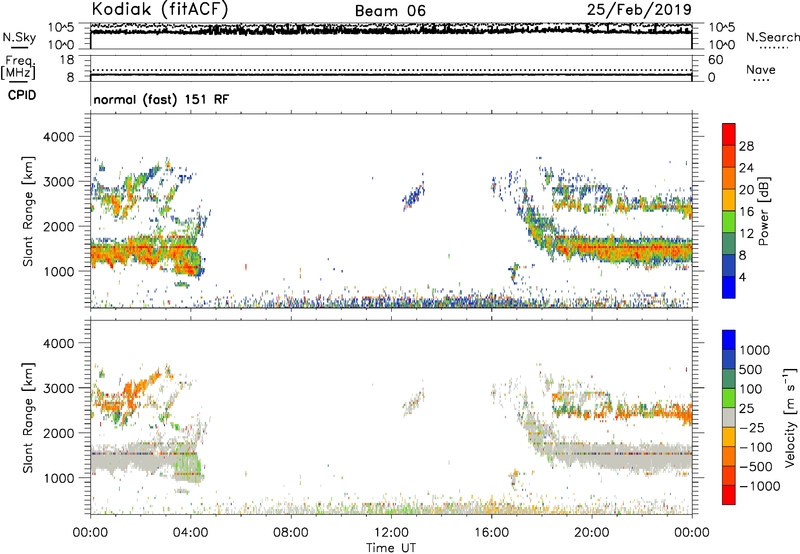Click the gray -25 to 25 Velocity swatch
This screenshot has width=800, height=554.
pos(729,417)
